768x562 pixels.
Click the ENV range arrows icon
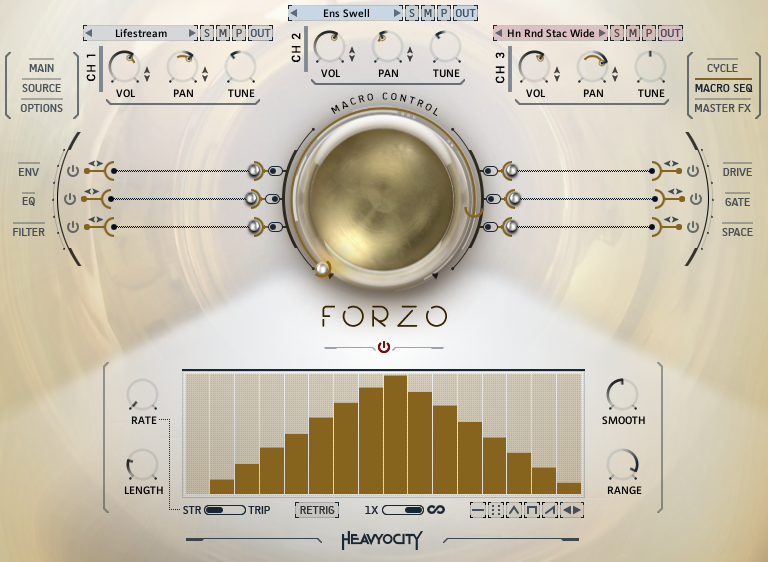pos(96,163)
